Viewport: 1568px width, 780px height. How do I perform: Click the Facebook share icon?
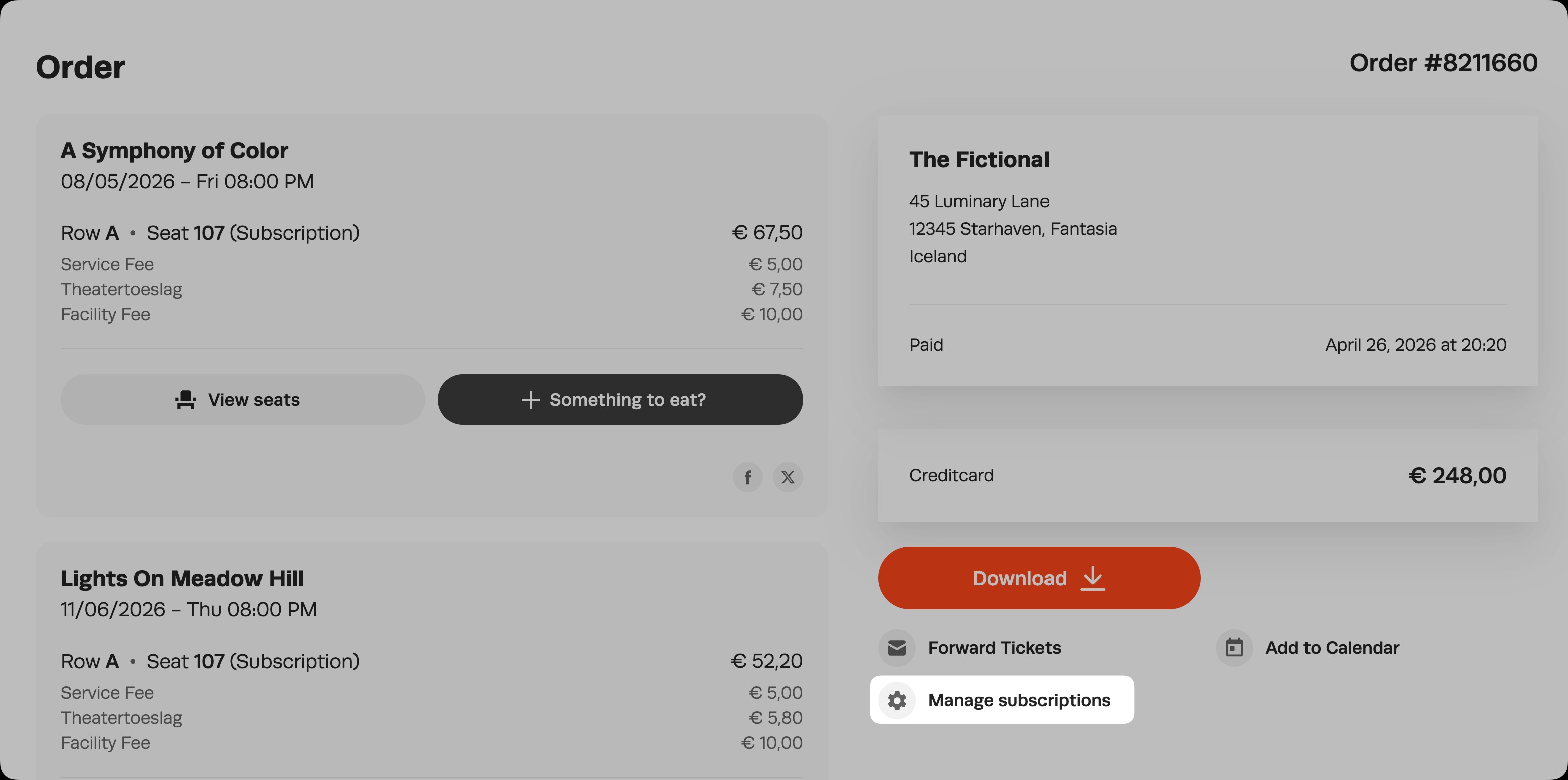pos(747,477)
